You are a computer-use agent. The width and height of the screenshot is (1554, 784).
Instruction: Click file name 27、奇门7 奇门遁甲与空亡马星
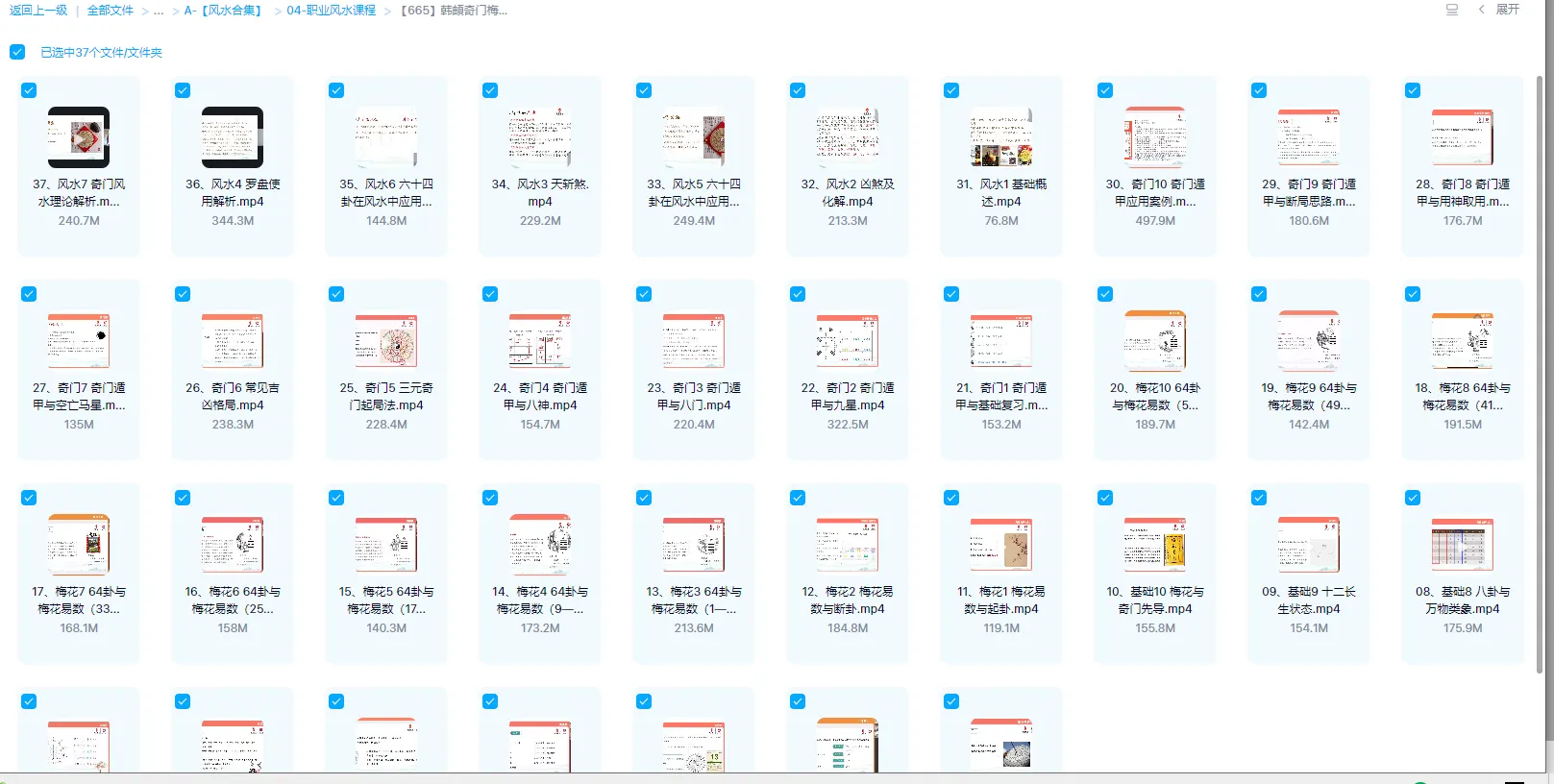coord(79,397)
